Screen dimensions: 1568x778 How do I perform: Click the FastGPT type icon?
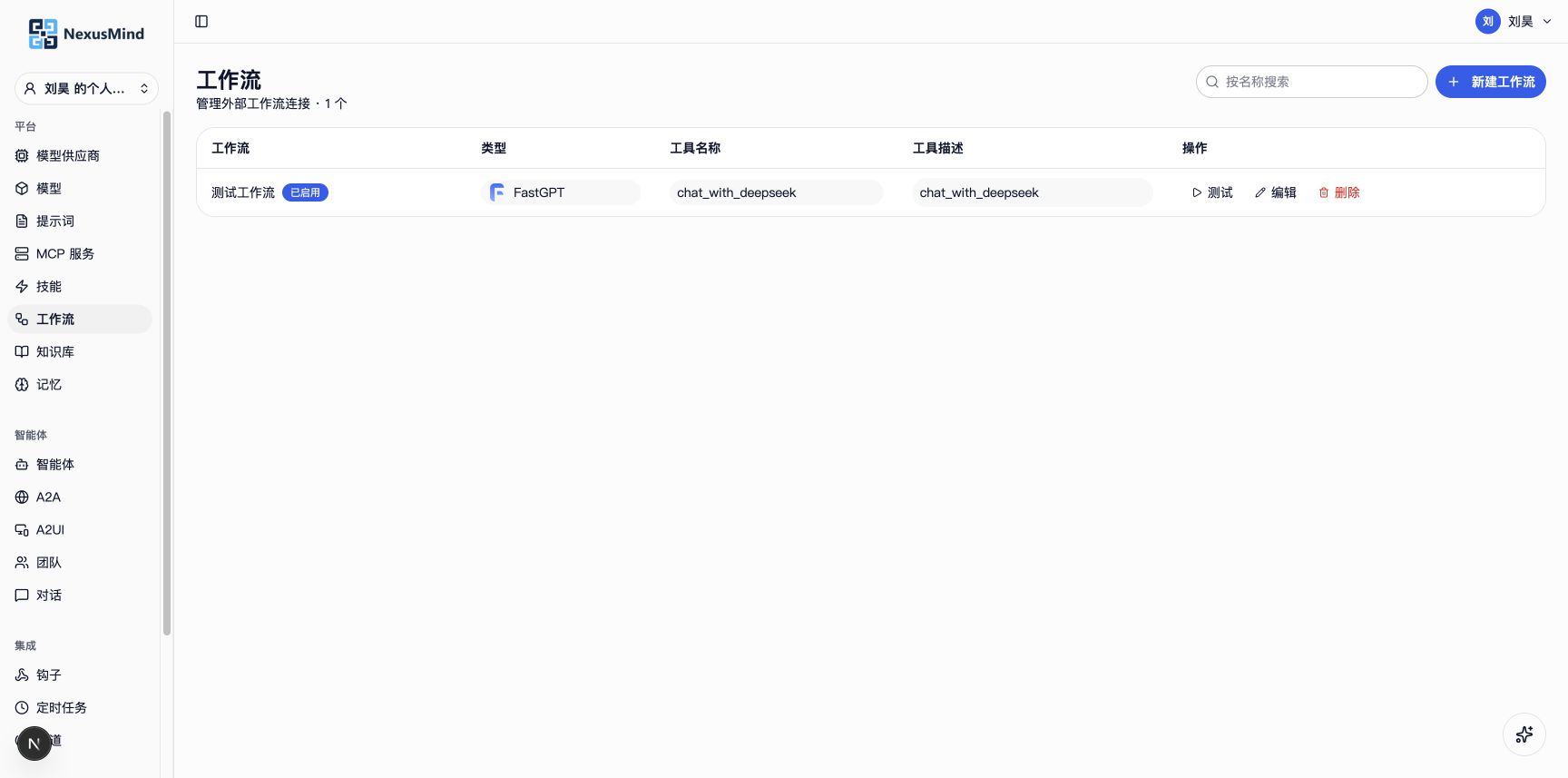pyautogui.click(x=497, y=192)
